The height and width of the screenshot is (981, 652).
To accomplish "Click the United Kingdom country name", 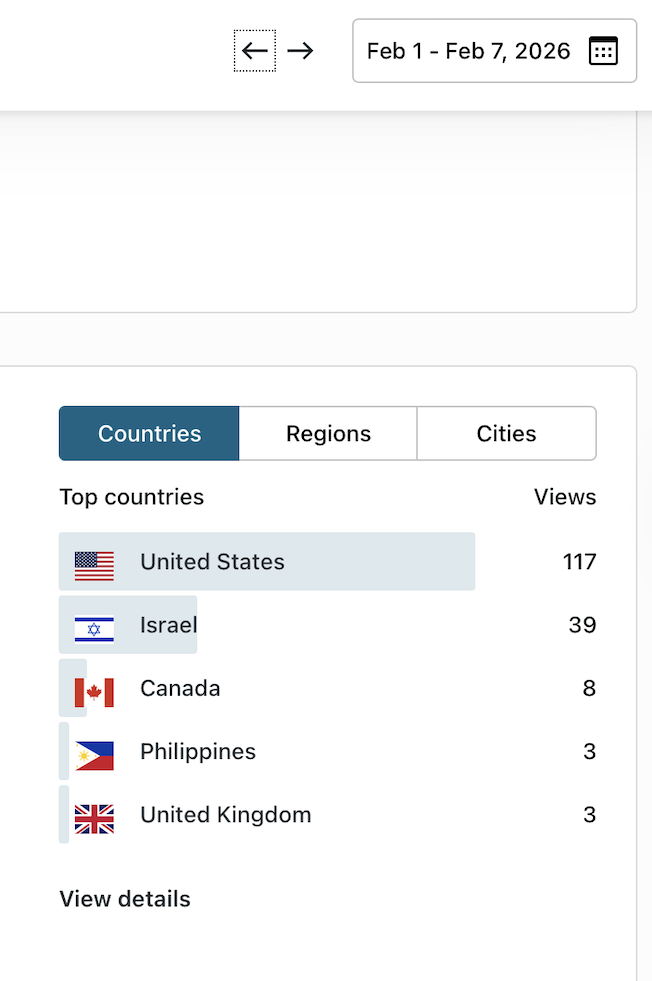I will (x=226, y=815).
